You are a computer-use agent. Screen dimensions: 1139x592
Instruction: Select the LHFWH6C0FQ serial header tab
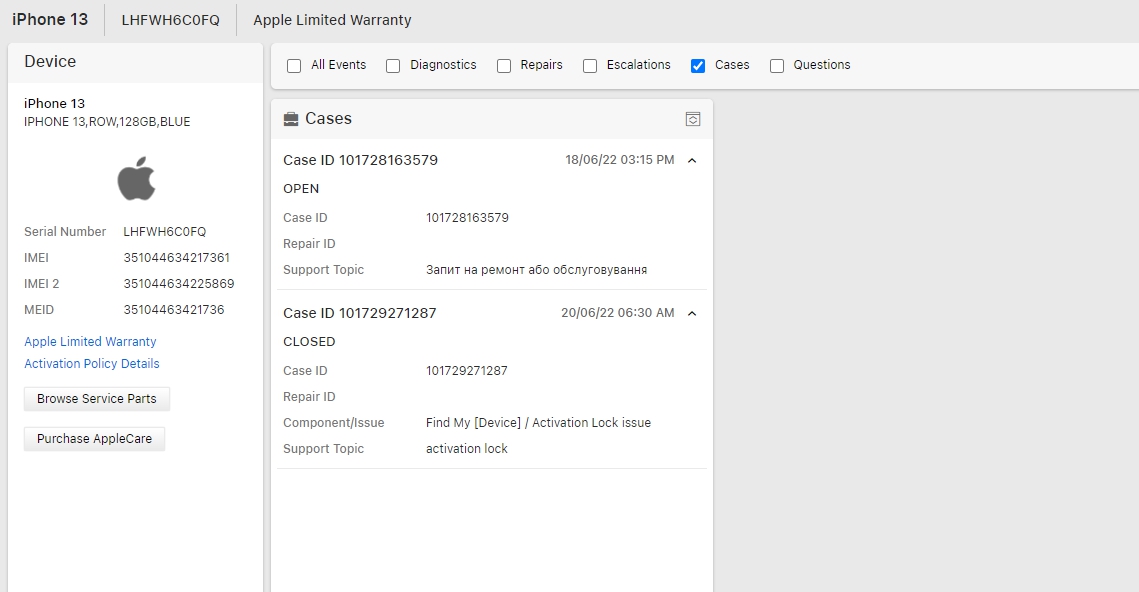[170, 20]
